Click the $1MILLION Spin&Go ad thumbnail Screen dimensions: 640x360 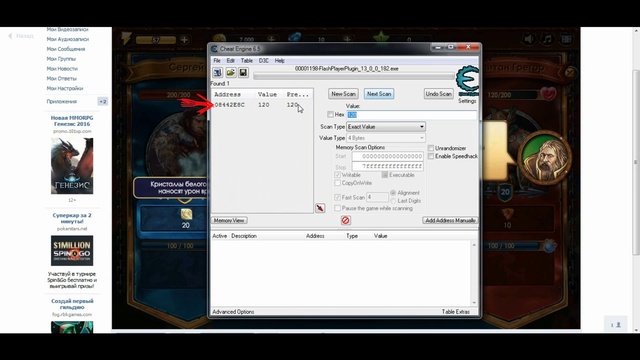pos(72,251)
